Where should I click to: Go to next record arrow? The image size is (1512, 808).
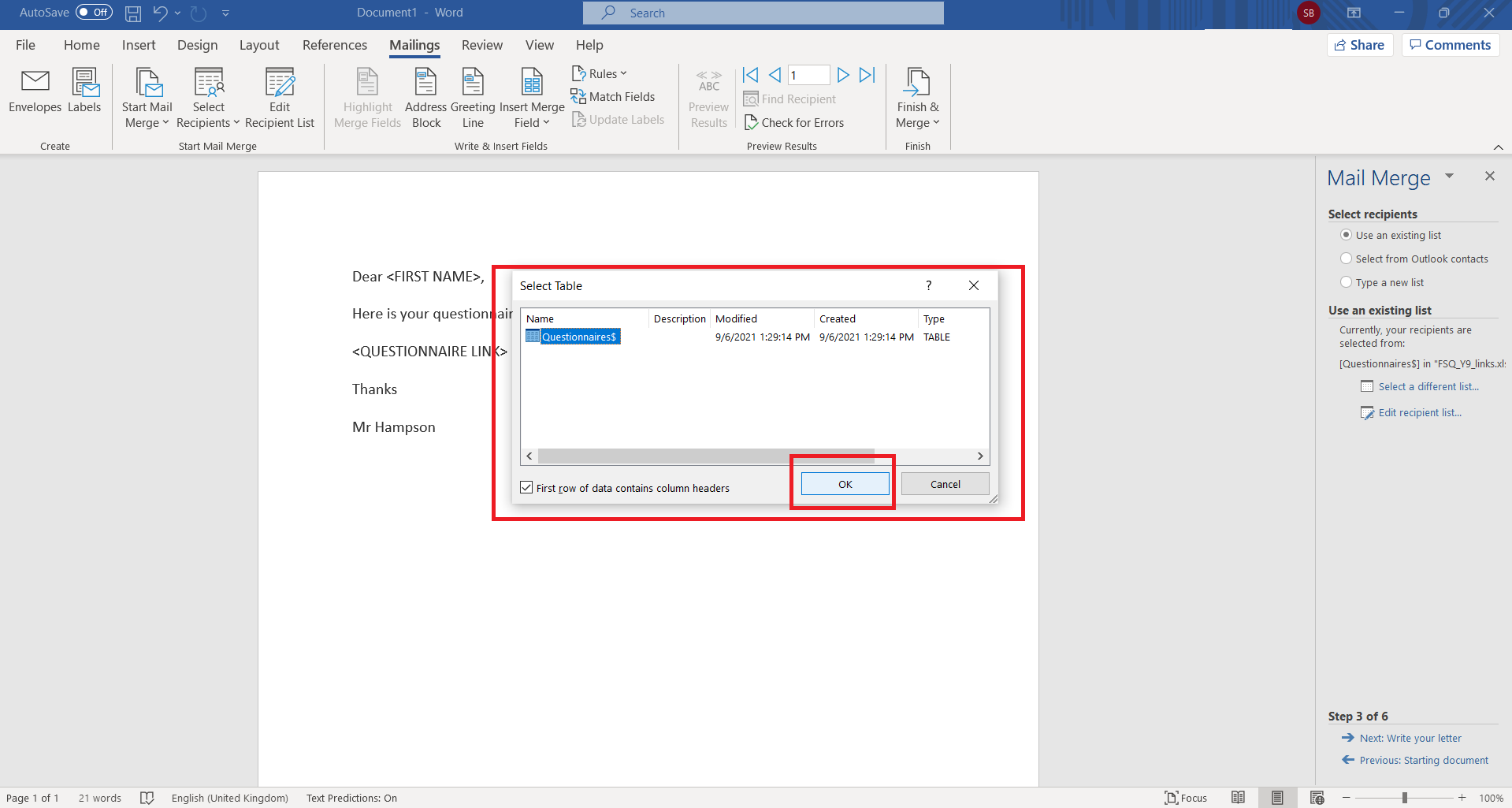843,75
